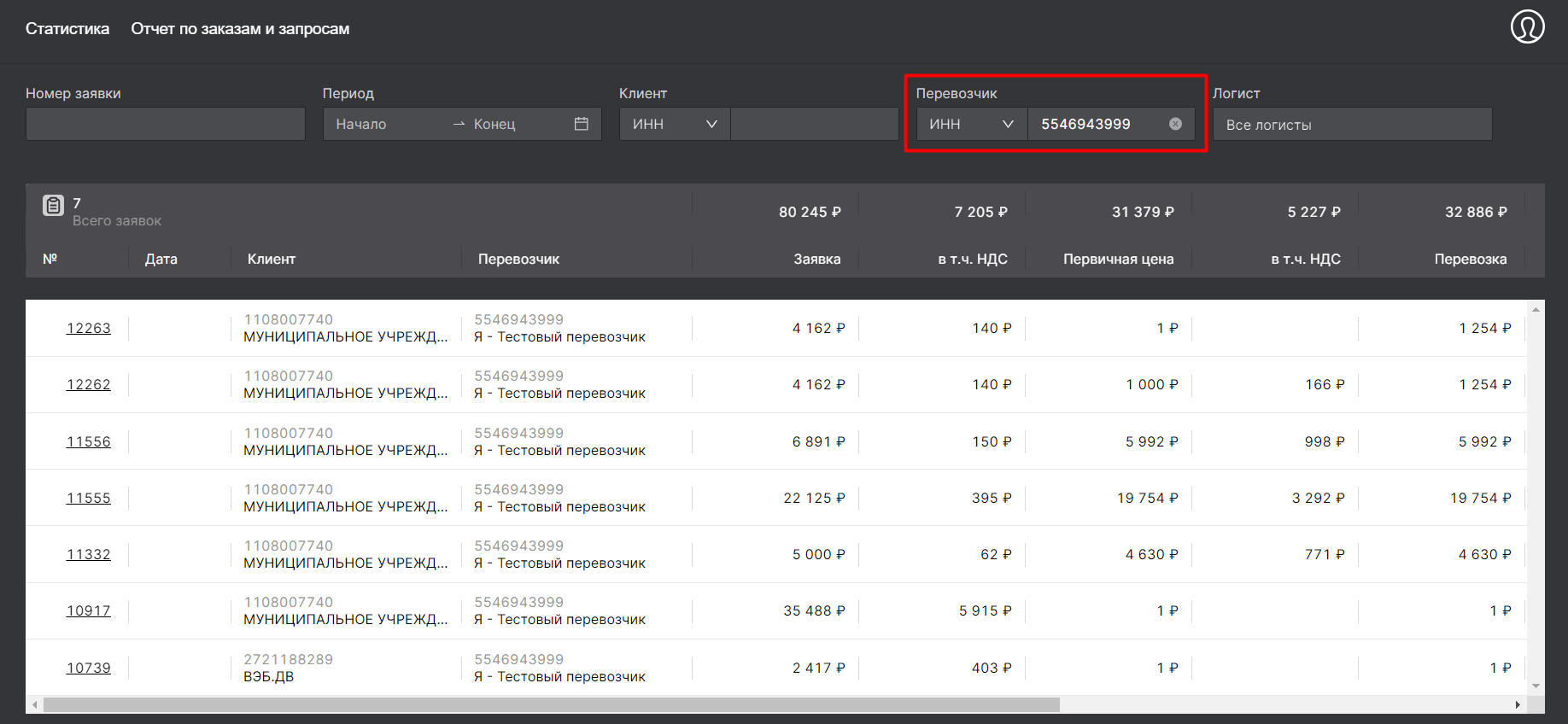Screen dimensions: 1568x724
Task: Clear the carrier INN value 5546943999
Action: tap(1175, 124)
